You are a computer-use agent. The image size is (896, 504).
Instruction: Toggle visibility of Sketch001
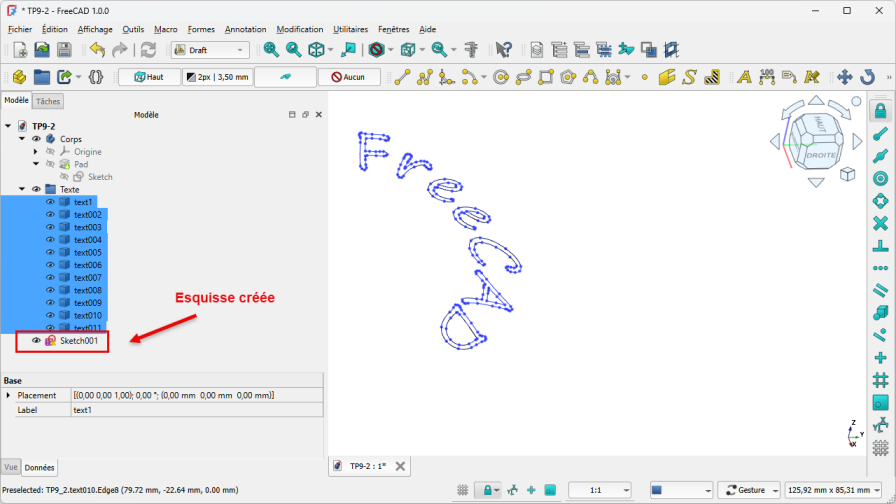click(x=36, y=341)
